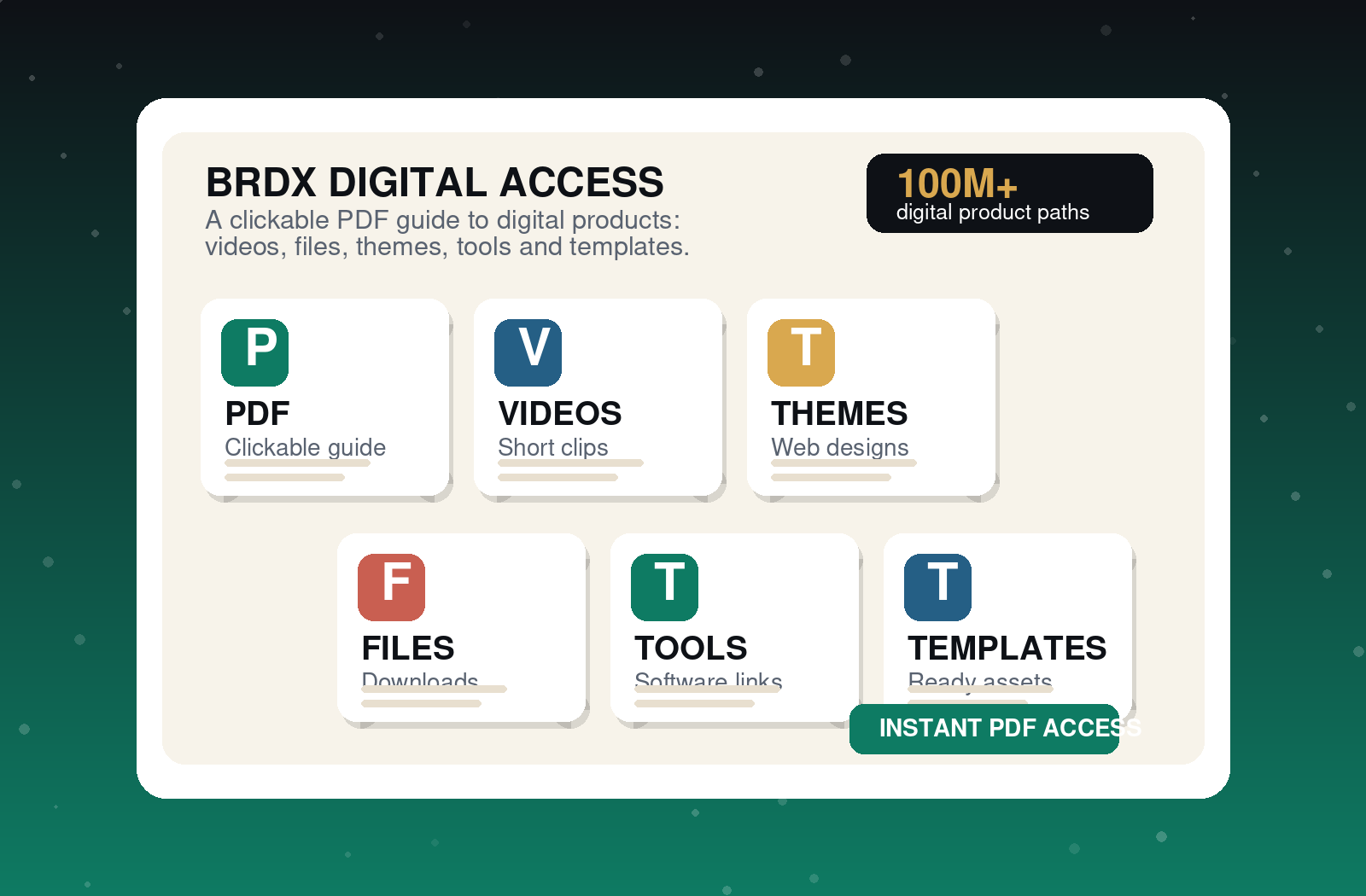
Task: Select the FILES card title
Action: (x=408, y=649)
